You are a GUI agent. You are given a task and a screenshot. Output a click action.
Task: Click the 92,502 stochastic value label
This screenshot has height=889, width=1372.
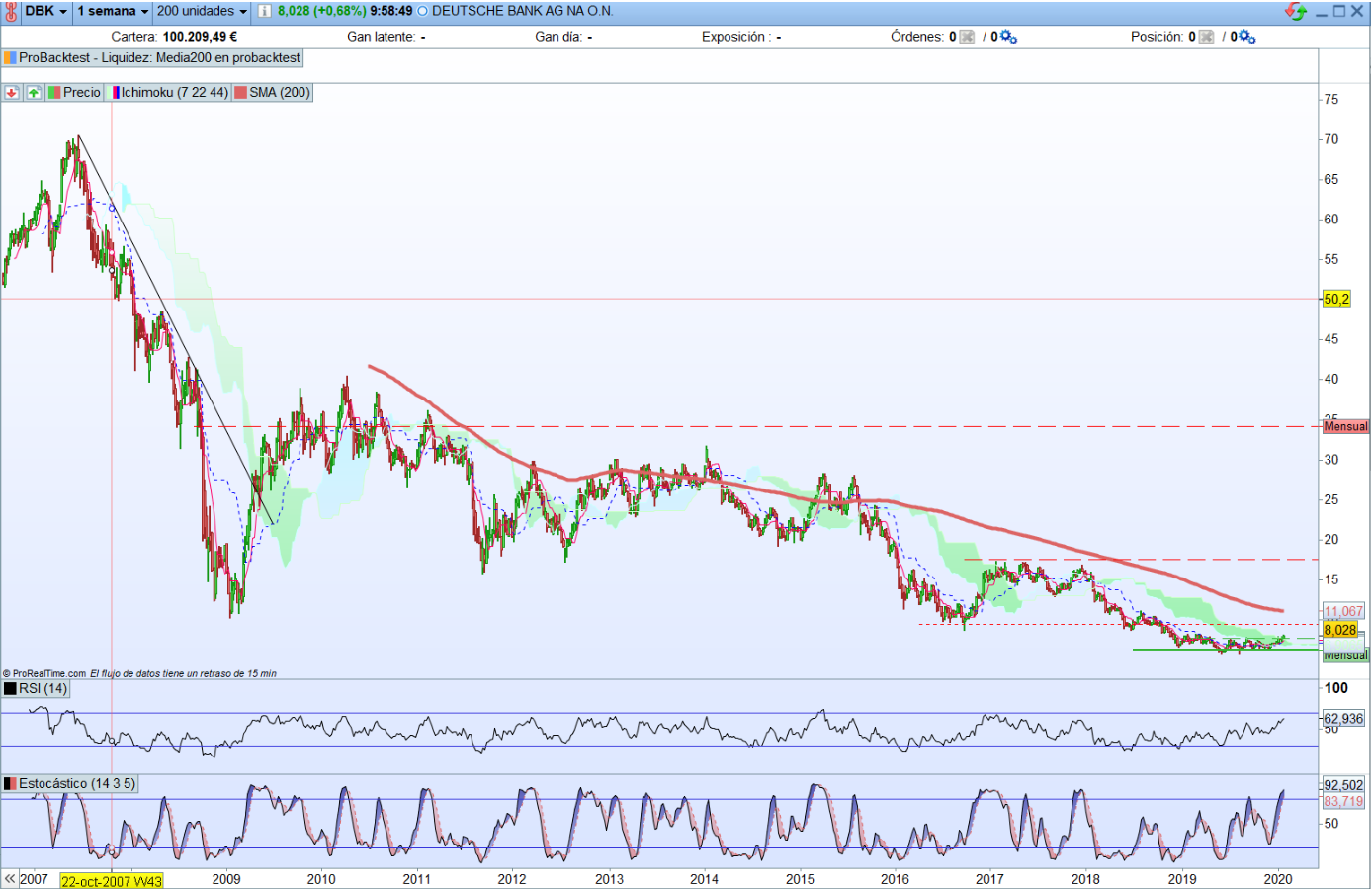click(x=1343, y=785)
